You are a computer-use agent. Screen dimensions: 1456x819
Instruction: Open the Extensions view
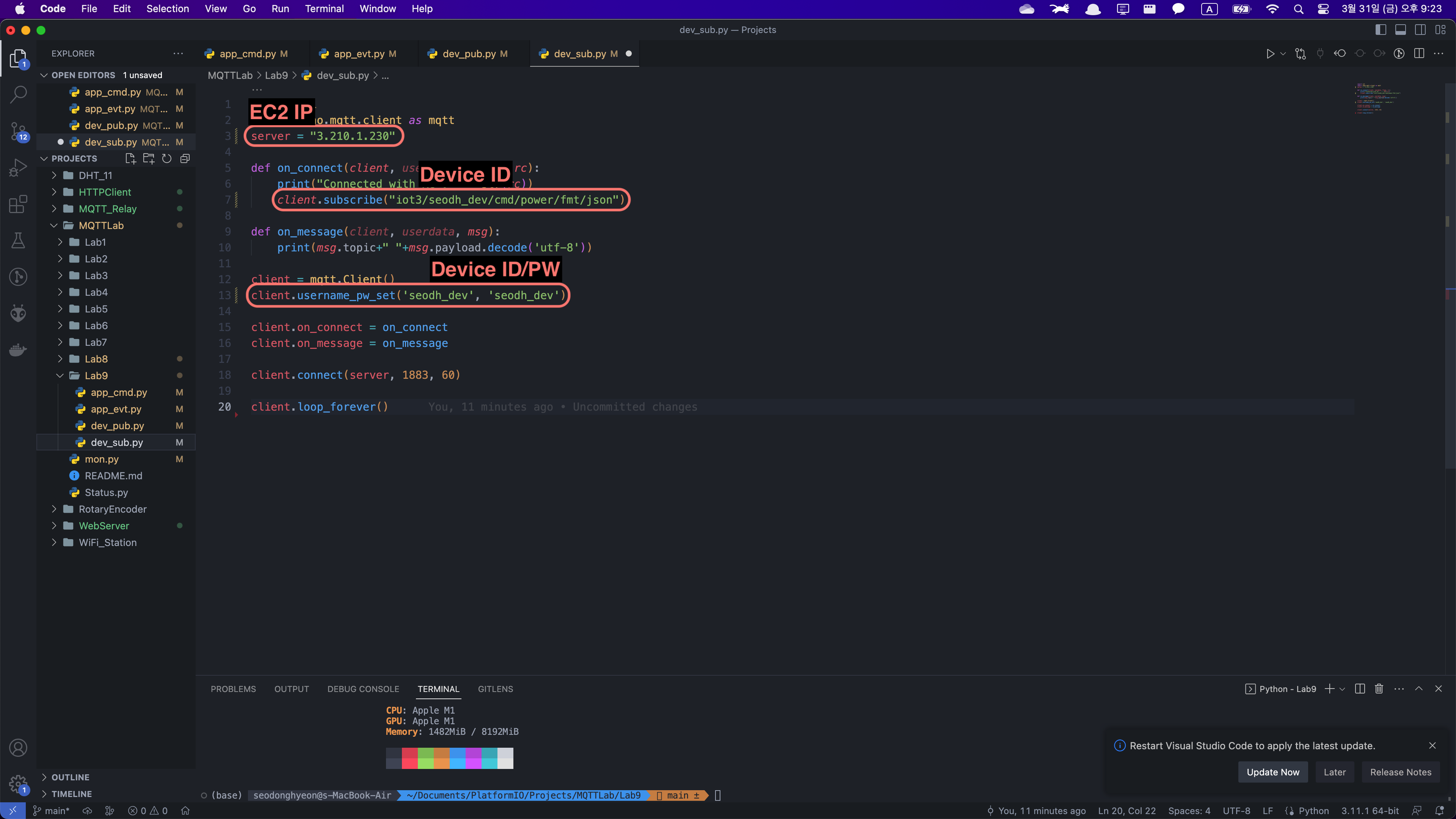tap(18, 204)
